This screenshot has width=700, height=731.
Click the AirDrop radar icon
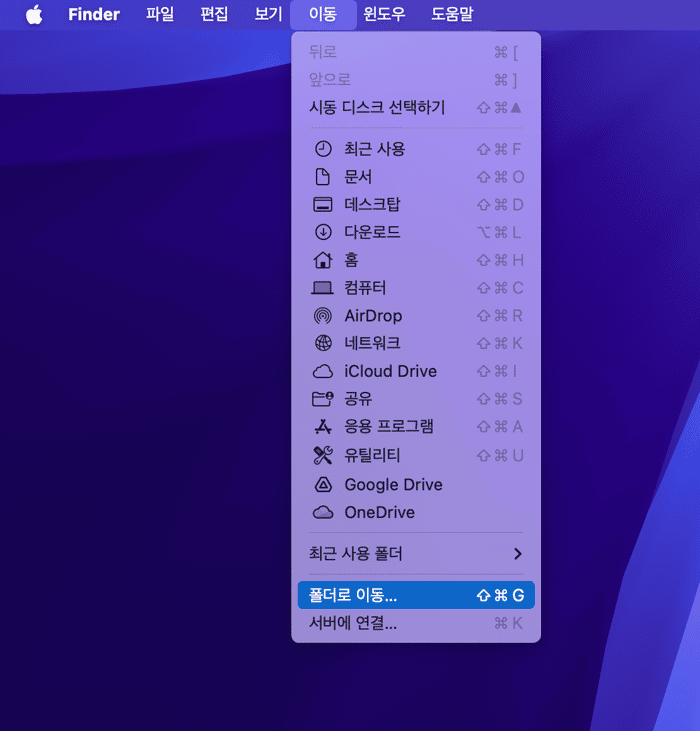pyautogui.click(x=323, y=316)
